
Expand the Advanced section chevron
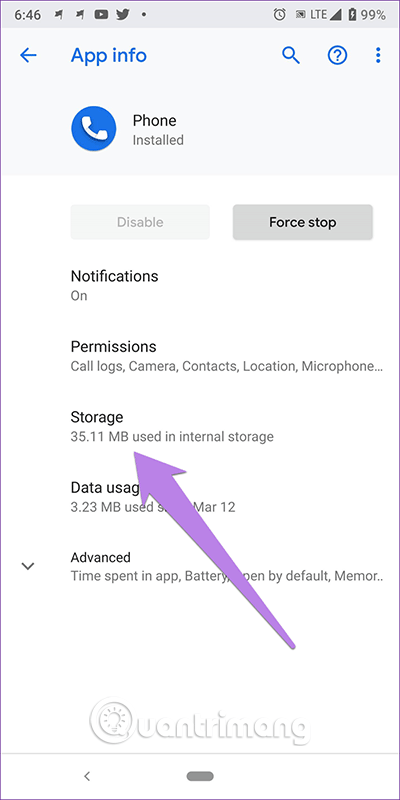pyautogui.click(x=28, y=566)
